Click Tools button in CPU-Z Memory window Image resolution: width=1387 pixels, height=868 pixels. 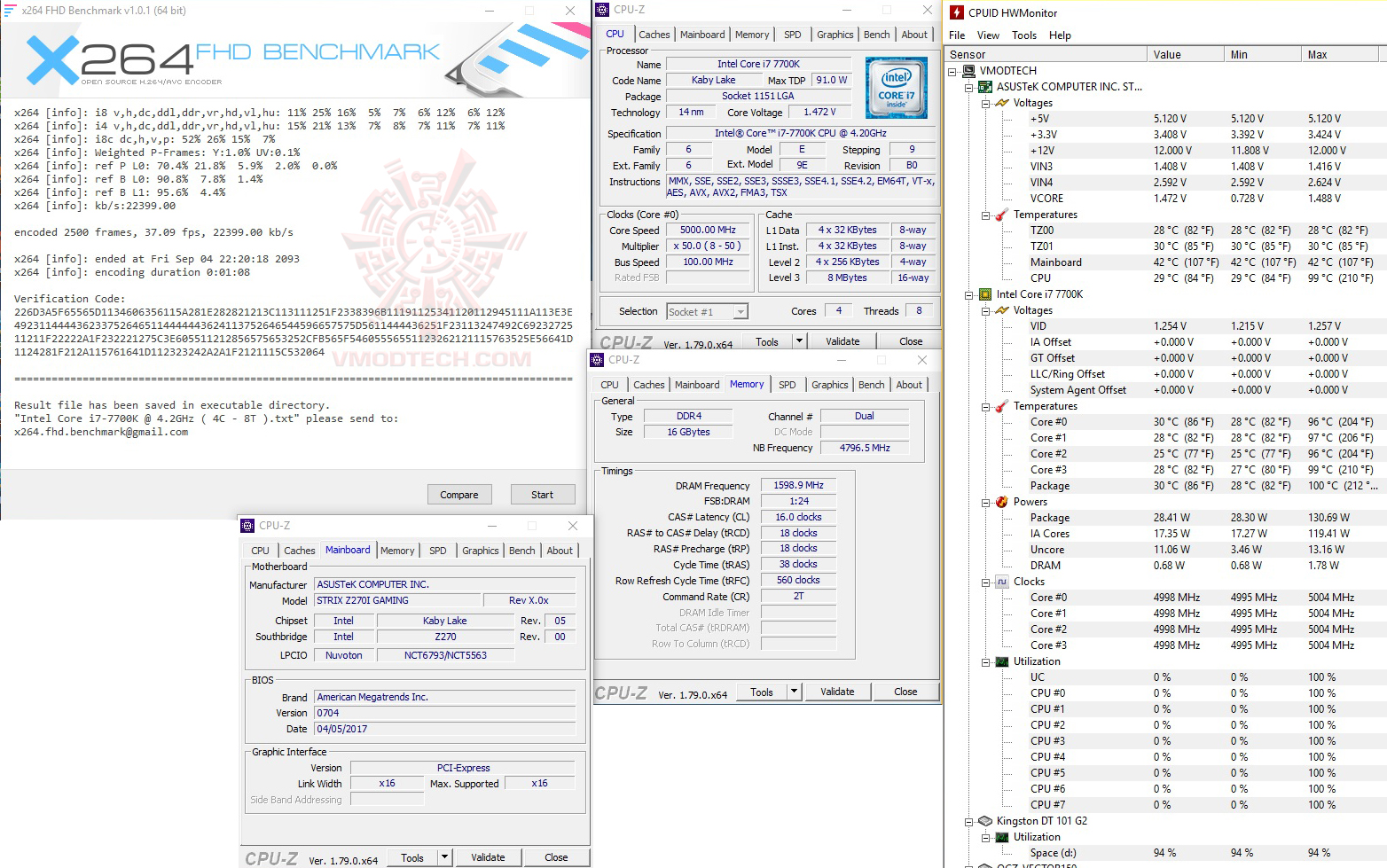(762, 692)
